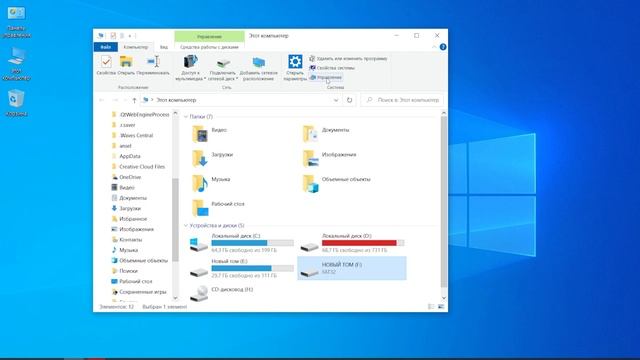Click Добавить сетевое расположение icon
The width and height of the screenshot is (640, 360).
click(258, 68)
